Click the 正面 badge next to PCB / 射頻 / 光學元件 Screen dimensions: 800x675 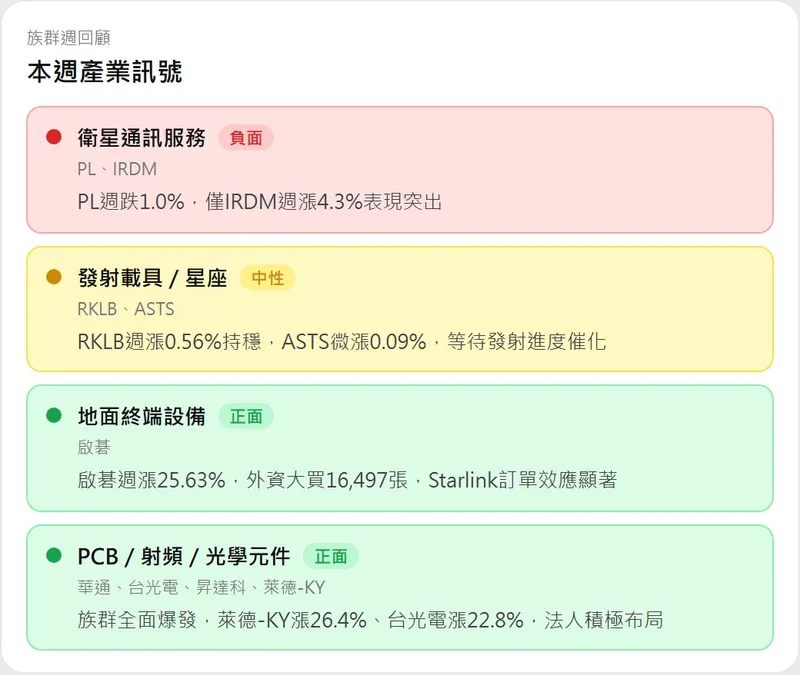[331, 556]
